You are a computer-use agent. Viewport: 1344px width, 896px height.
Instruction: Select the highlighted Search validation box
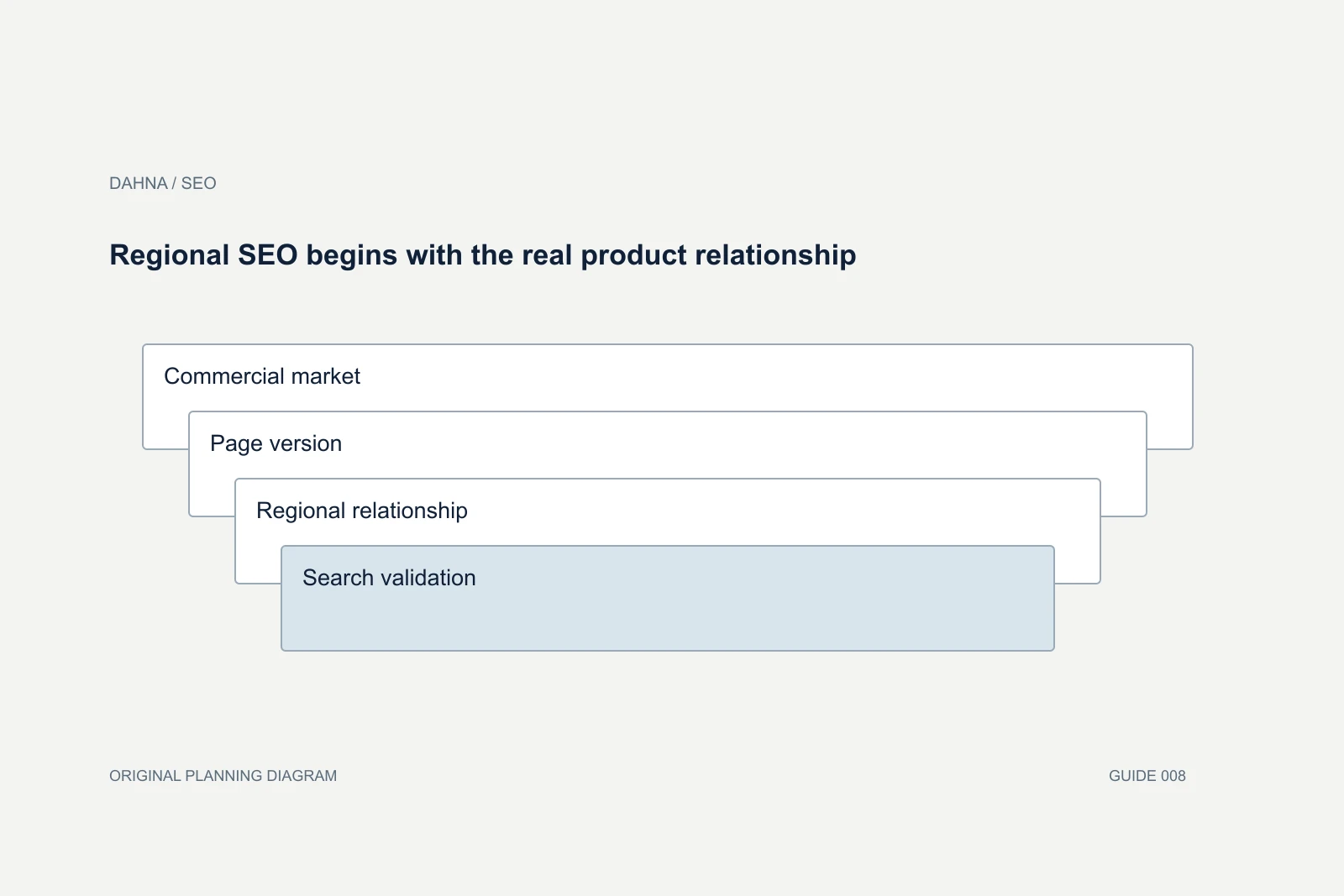(668, 598)
